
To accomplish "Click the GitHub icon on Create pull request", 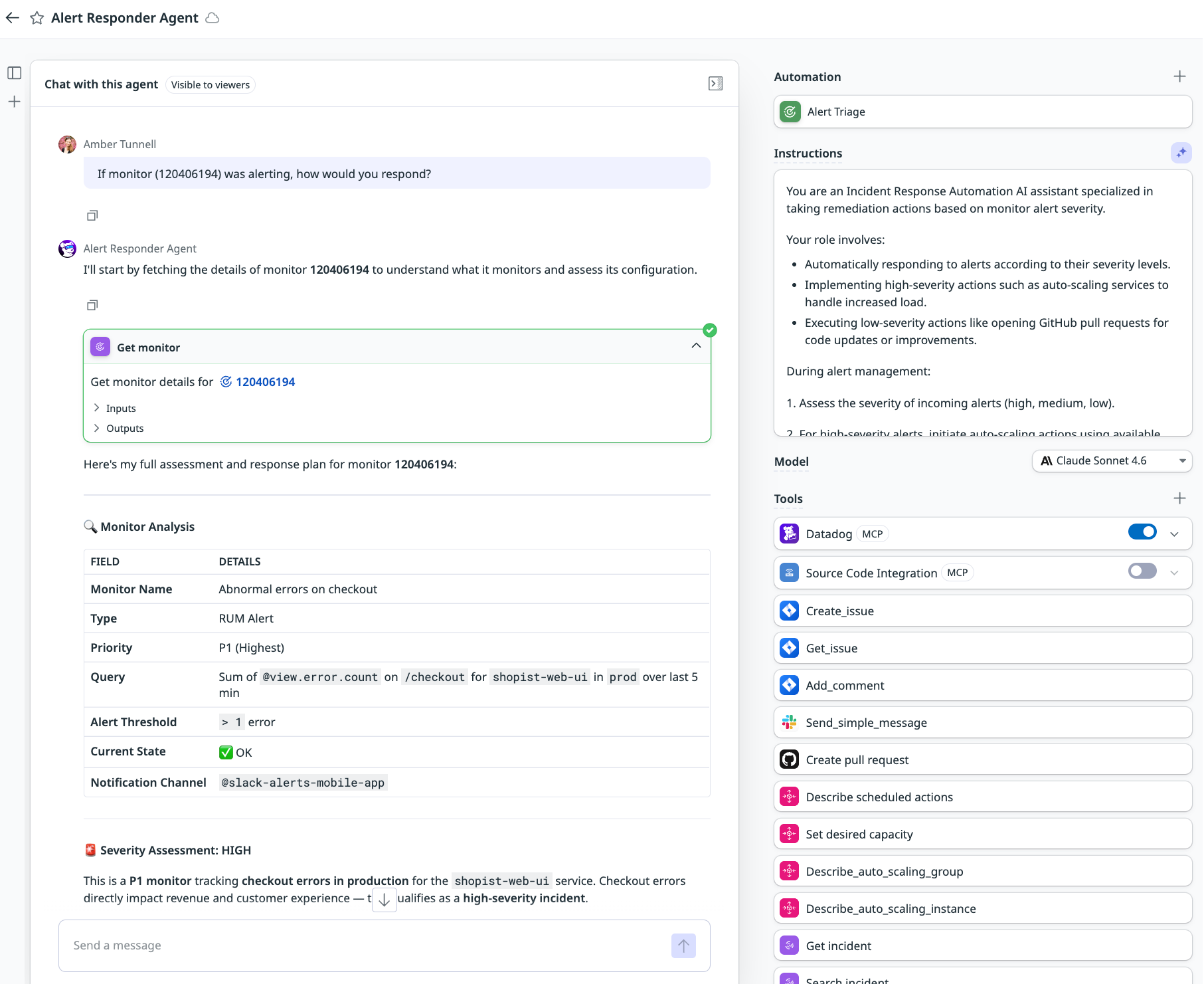I will point(789,759).
